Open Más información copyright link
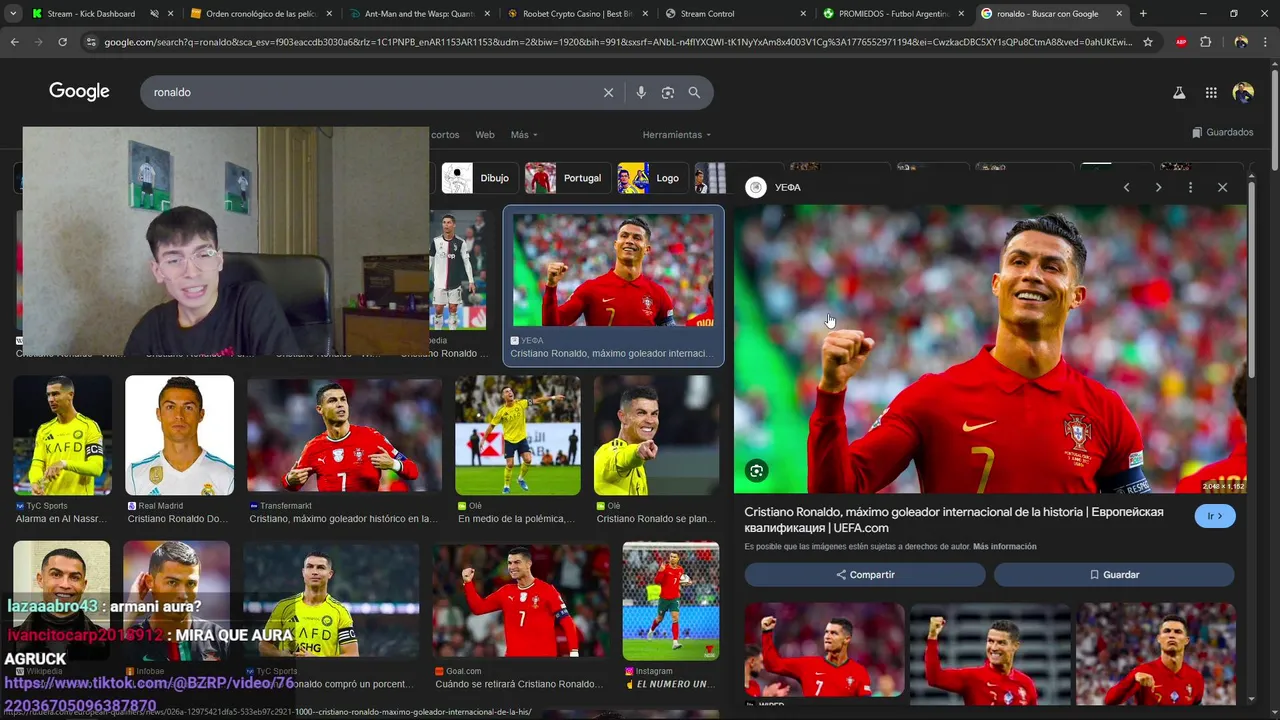1280x720 pixels. point(1004,547)
